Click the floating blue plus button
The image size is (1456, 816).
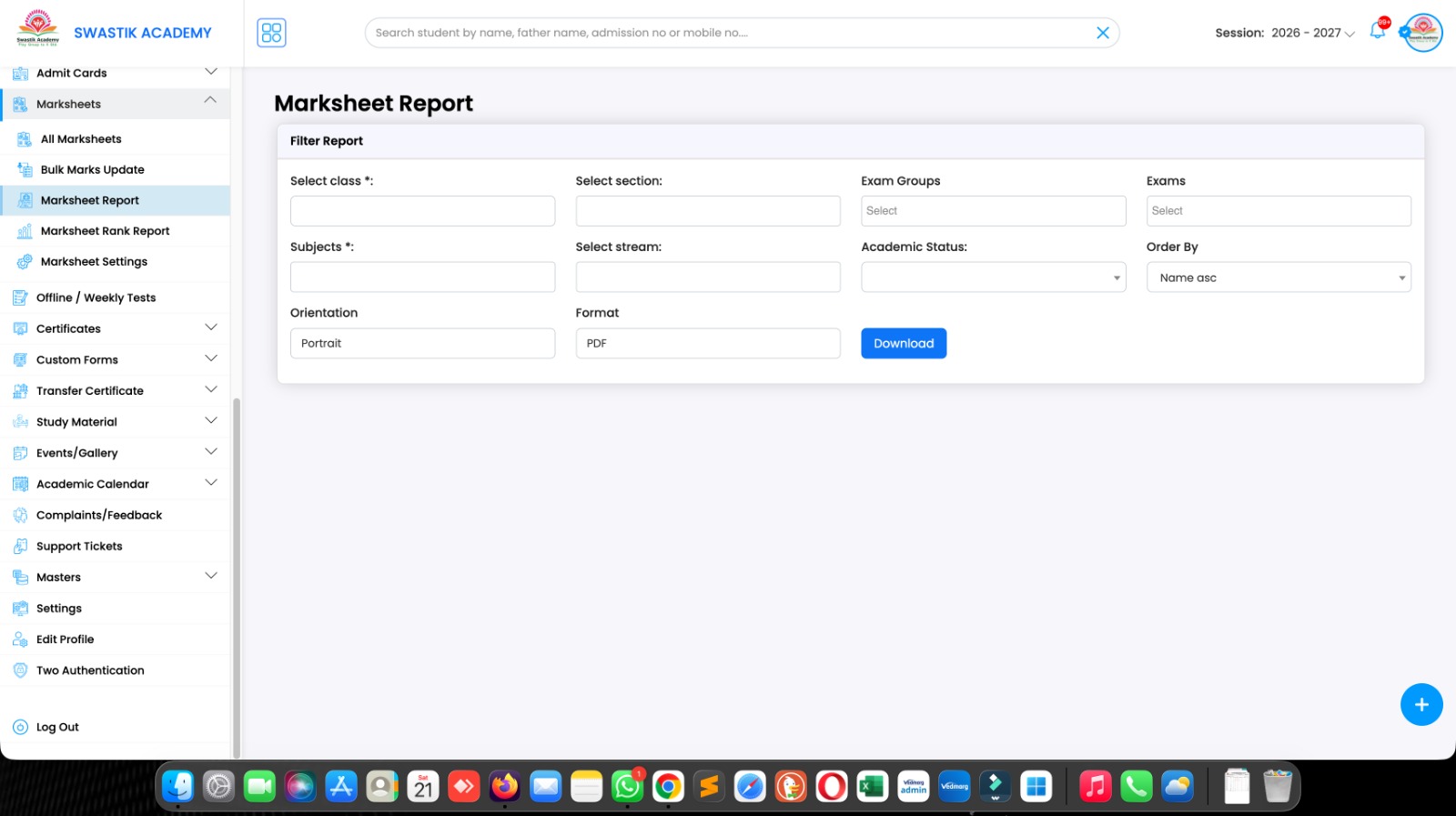tap(1421, 704)
